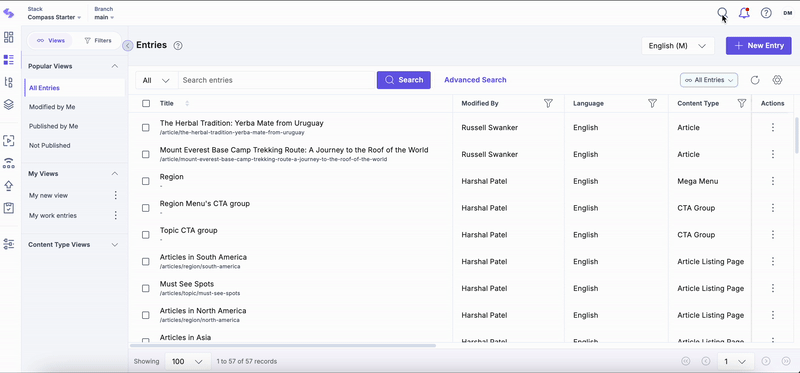Change the Showing 100 rows dropdown
Viewport: 800px width, 373px height.
click(x=188, y=361)
